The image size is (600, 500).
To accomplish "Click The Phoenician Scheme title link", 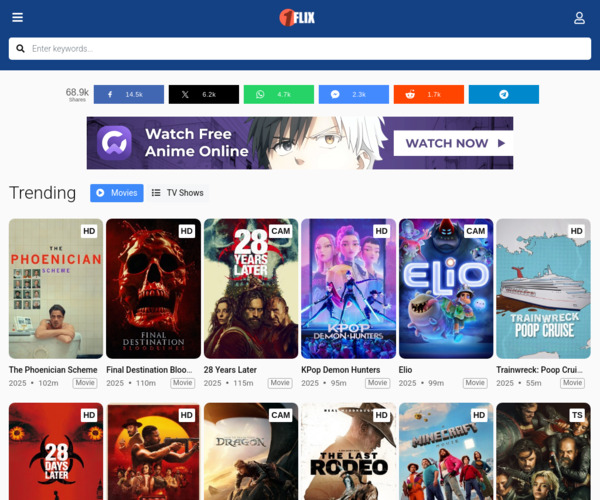I will 53,370.
